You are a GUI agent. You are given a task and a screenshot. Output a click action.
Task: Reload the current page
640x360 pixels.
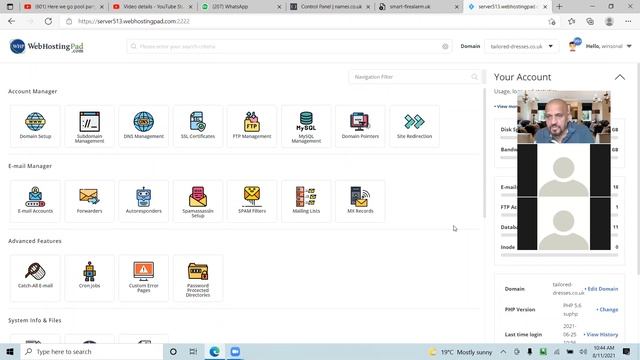point(48,21)
